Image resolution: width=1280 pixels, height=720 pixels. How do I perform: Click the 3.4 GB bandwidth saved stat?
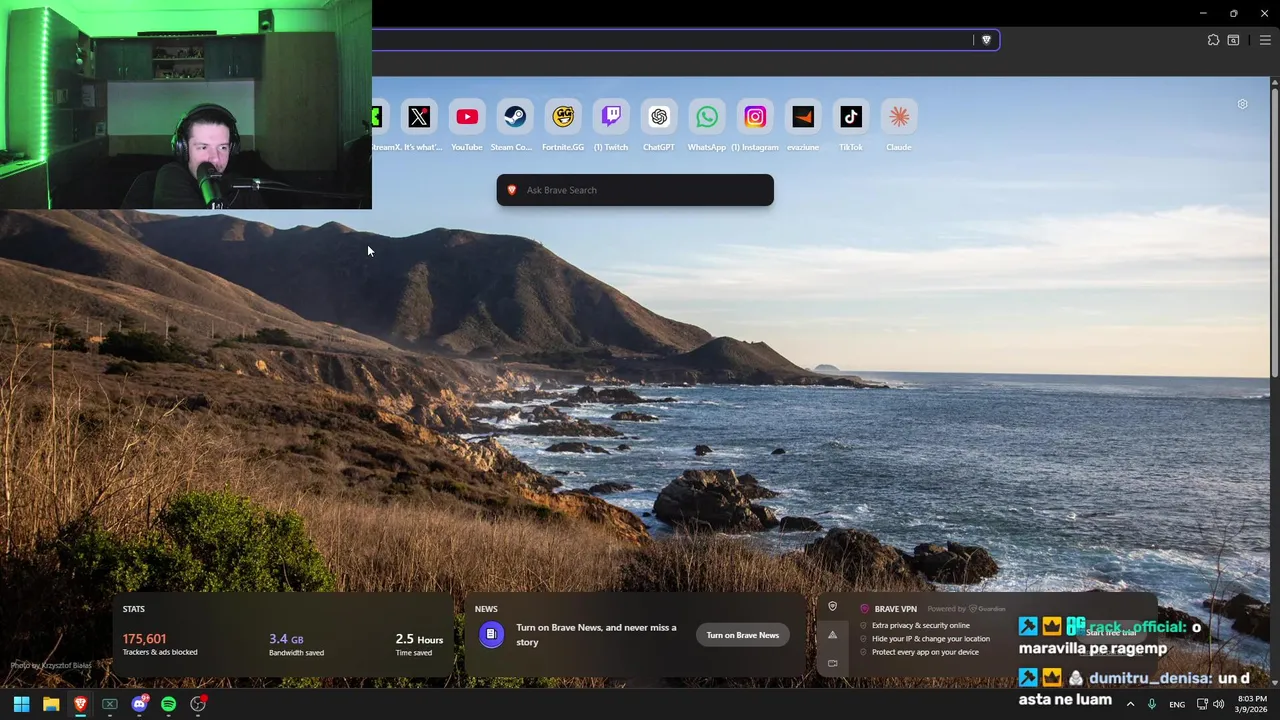point(296,644)
